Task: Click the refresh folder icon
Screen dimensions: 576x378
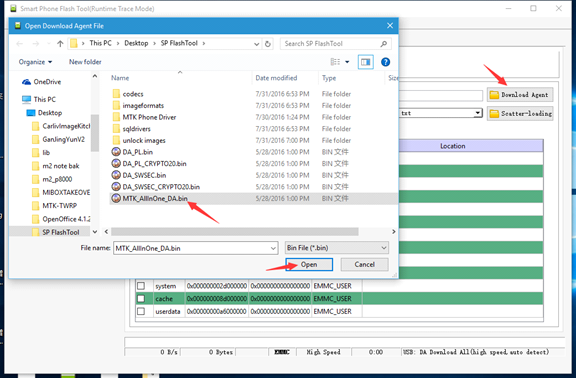Action: coord(268,44)
